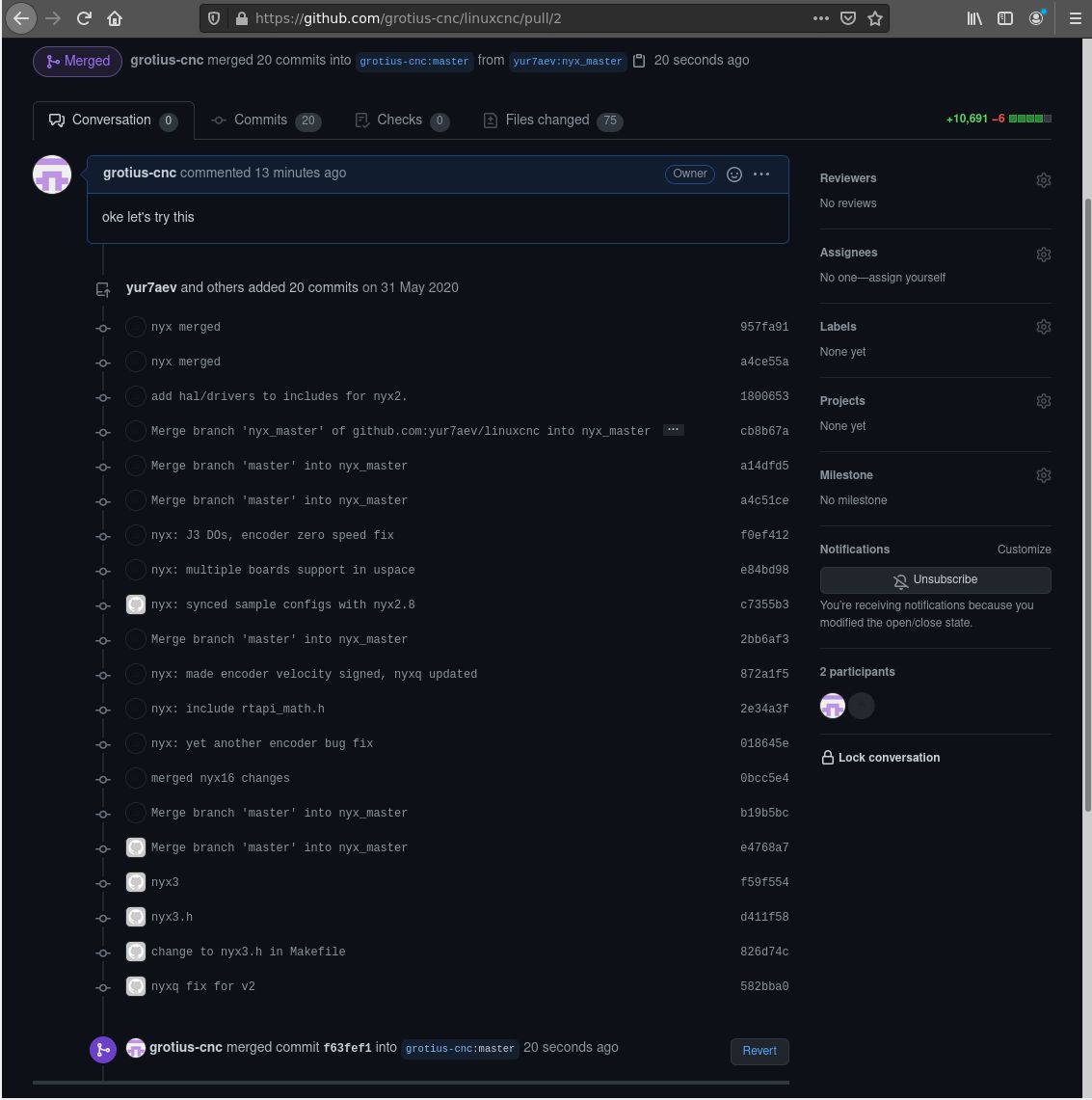Open commit 'nyx: synced sample configs with nyx2.8'
The height and width of the screenshot is (1100, 1092).
tap(283, 604)
